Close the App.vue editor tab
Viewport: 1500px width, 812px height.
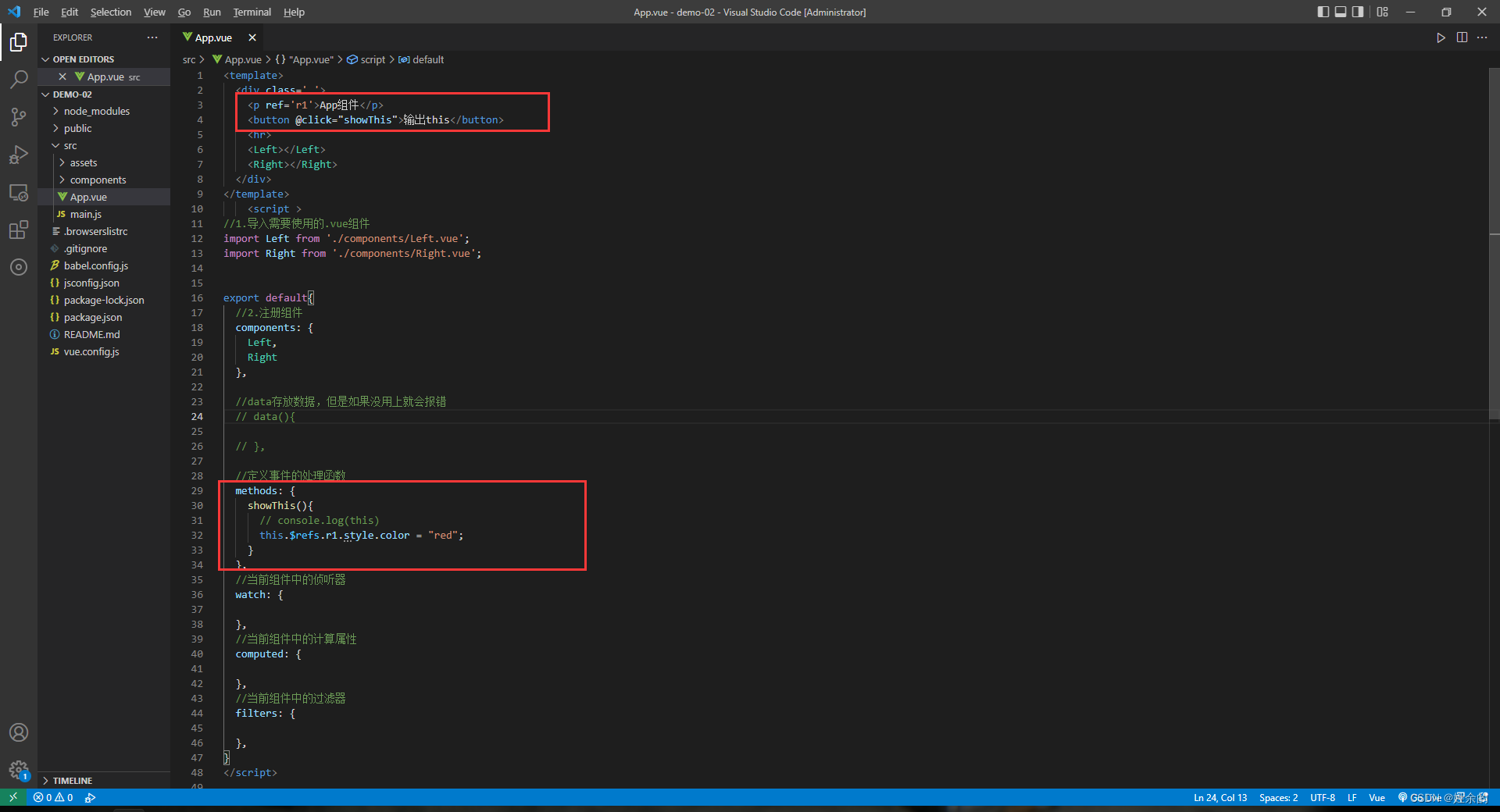pyautogui.click(x=252, y=37)
